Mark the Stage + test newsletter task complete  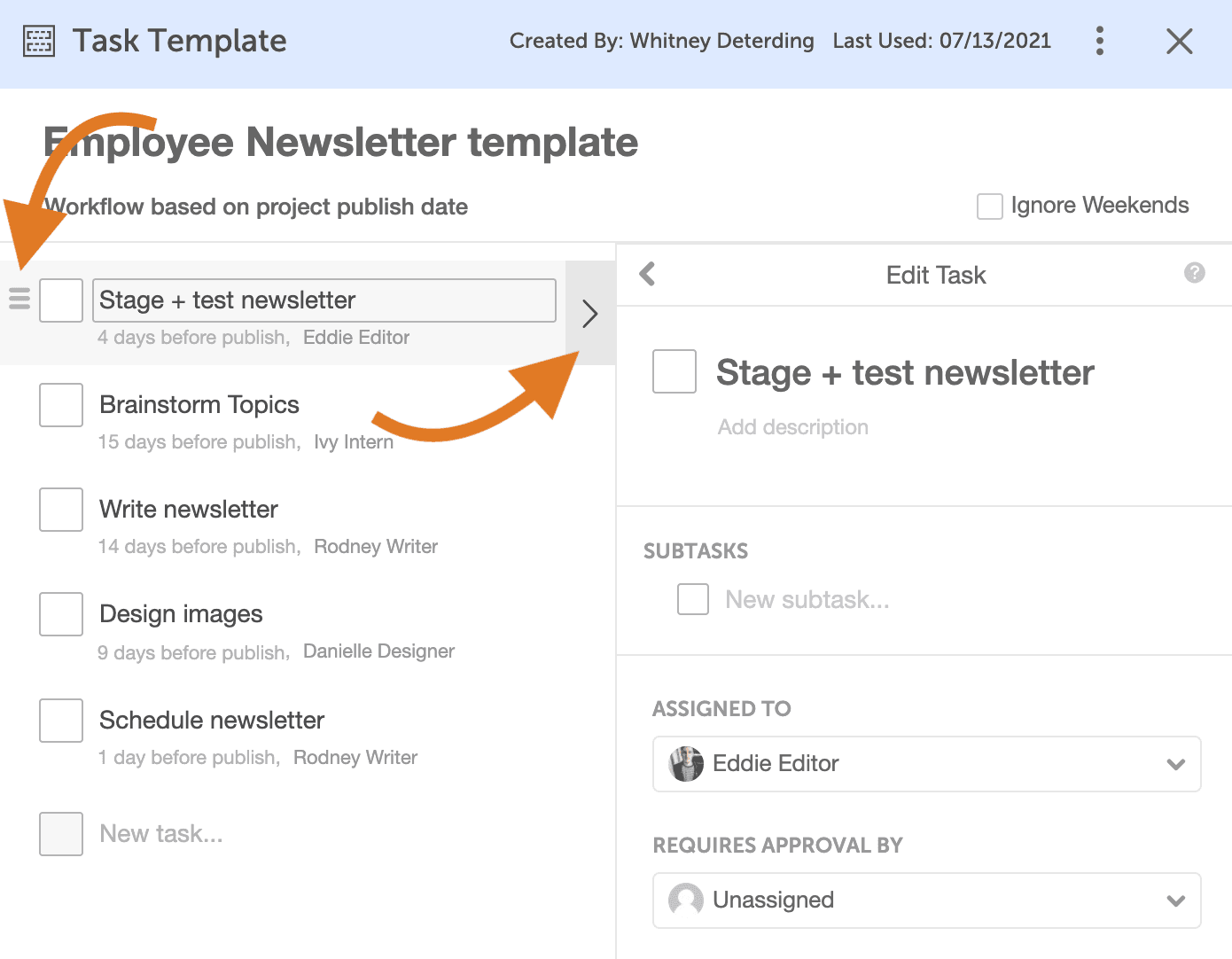[x=60, y=300]
